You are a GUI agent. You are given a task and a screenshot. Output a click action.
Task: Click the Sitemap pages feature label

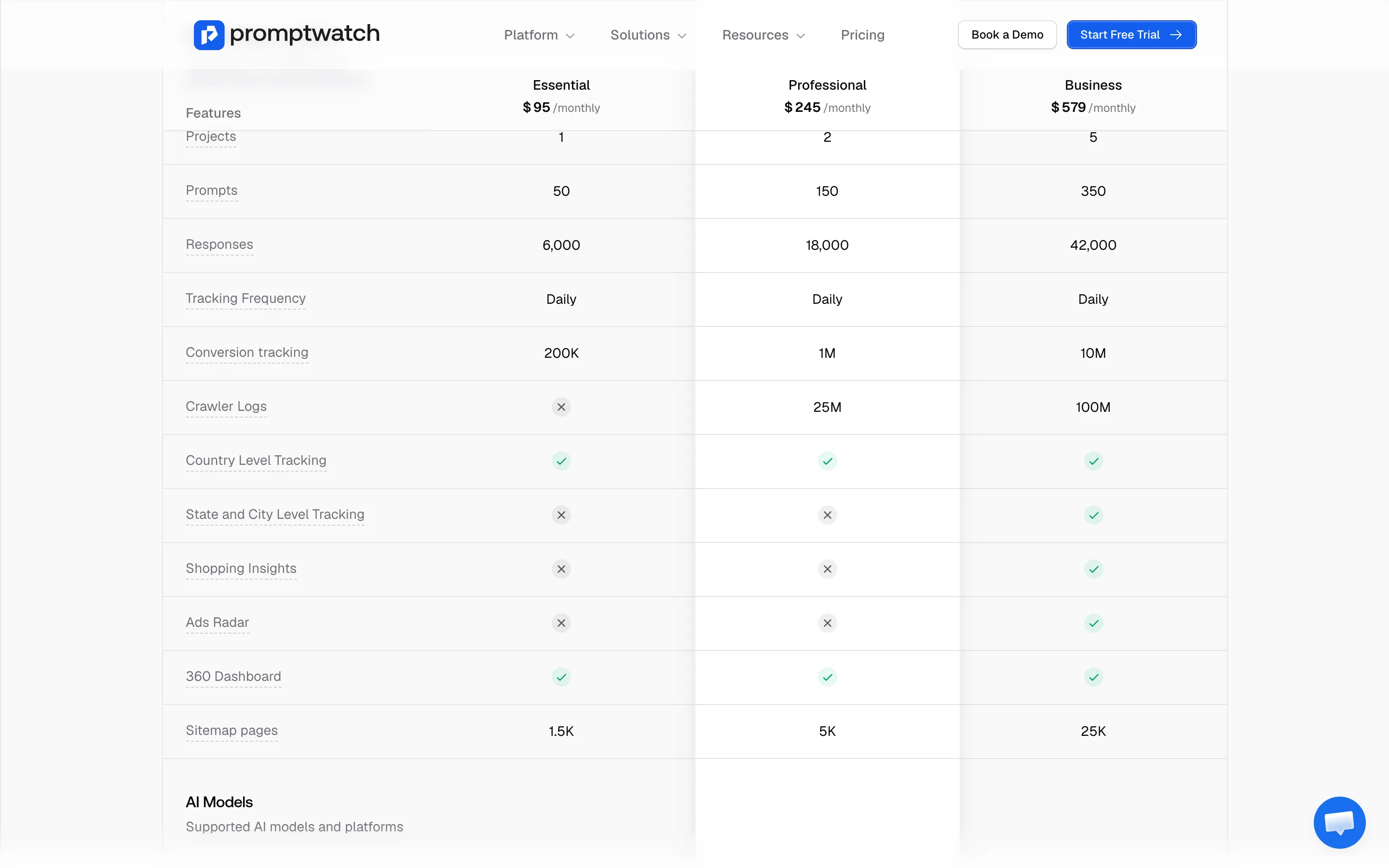(231, 731)
